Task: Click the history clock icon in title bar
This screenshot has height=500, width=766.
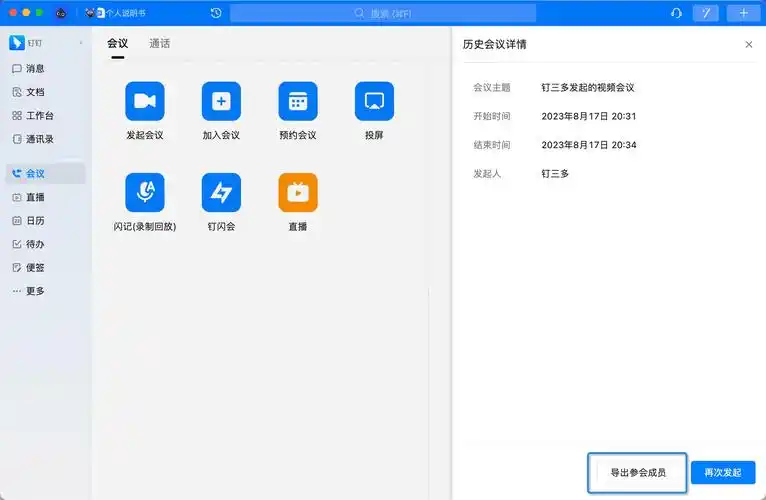Action: point(216,13)
